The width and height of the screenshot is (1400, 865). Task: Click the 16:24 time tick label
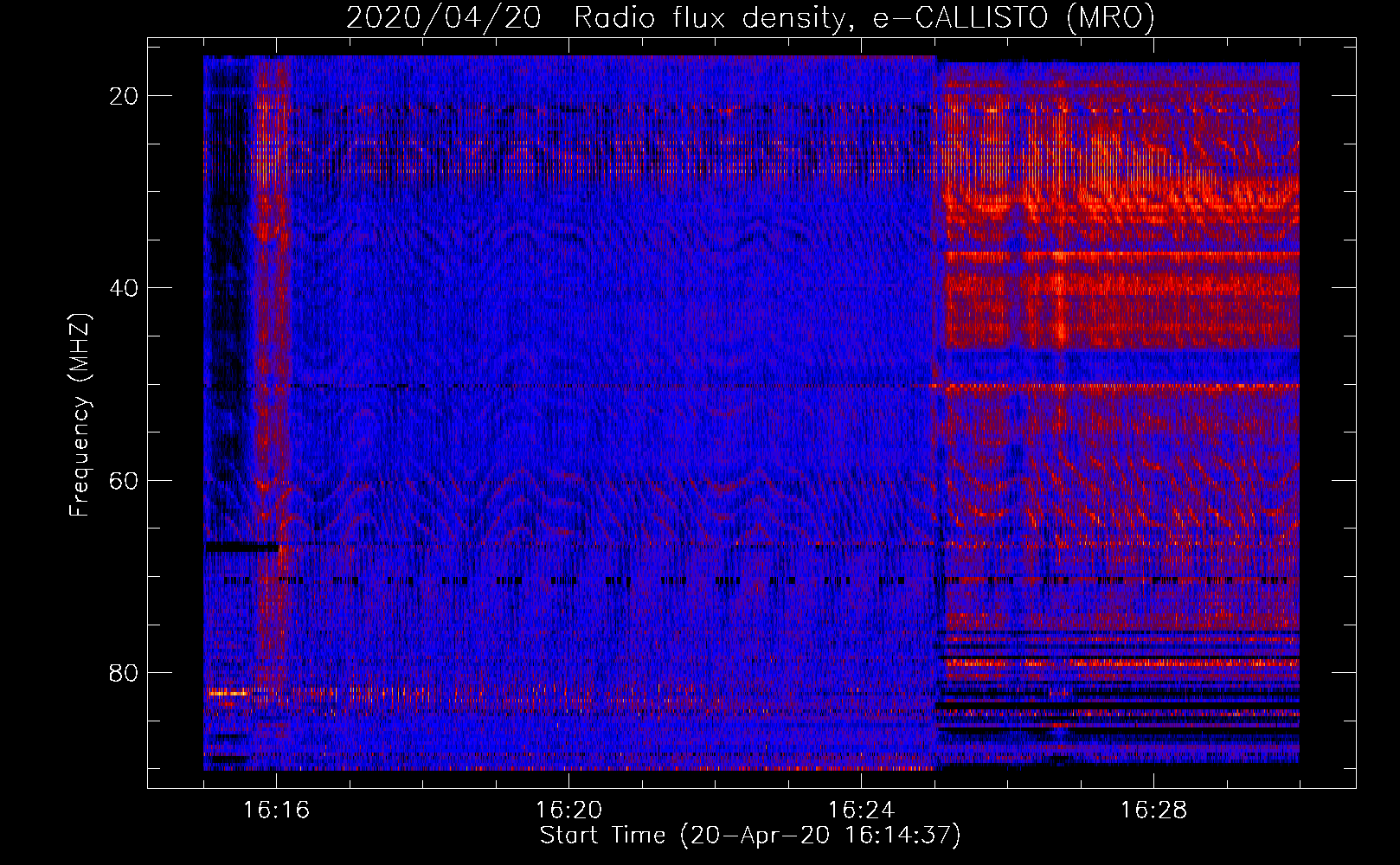[861, 811]
